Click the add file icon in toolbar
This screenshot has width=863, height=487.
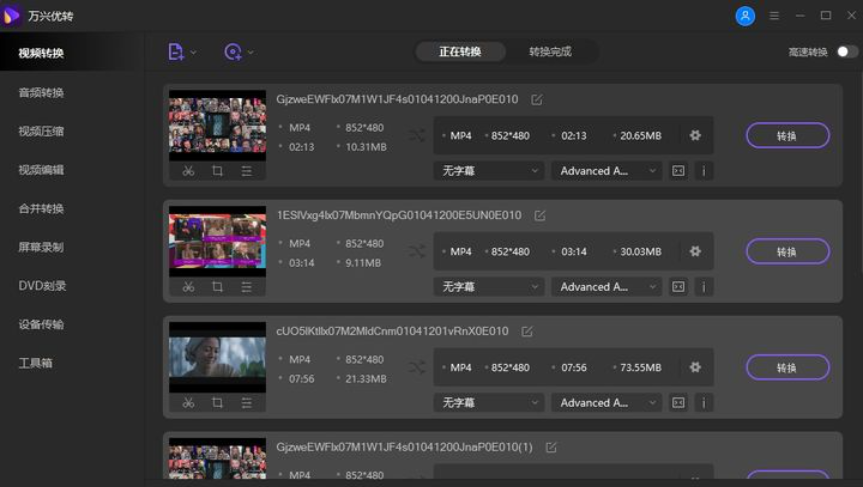[x=176, y=52]
